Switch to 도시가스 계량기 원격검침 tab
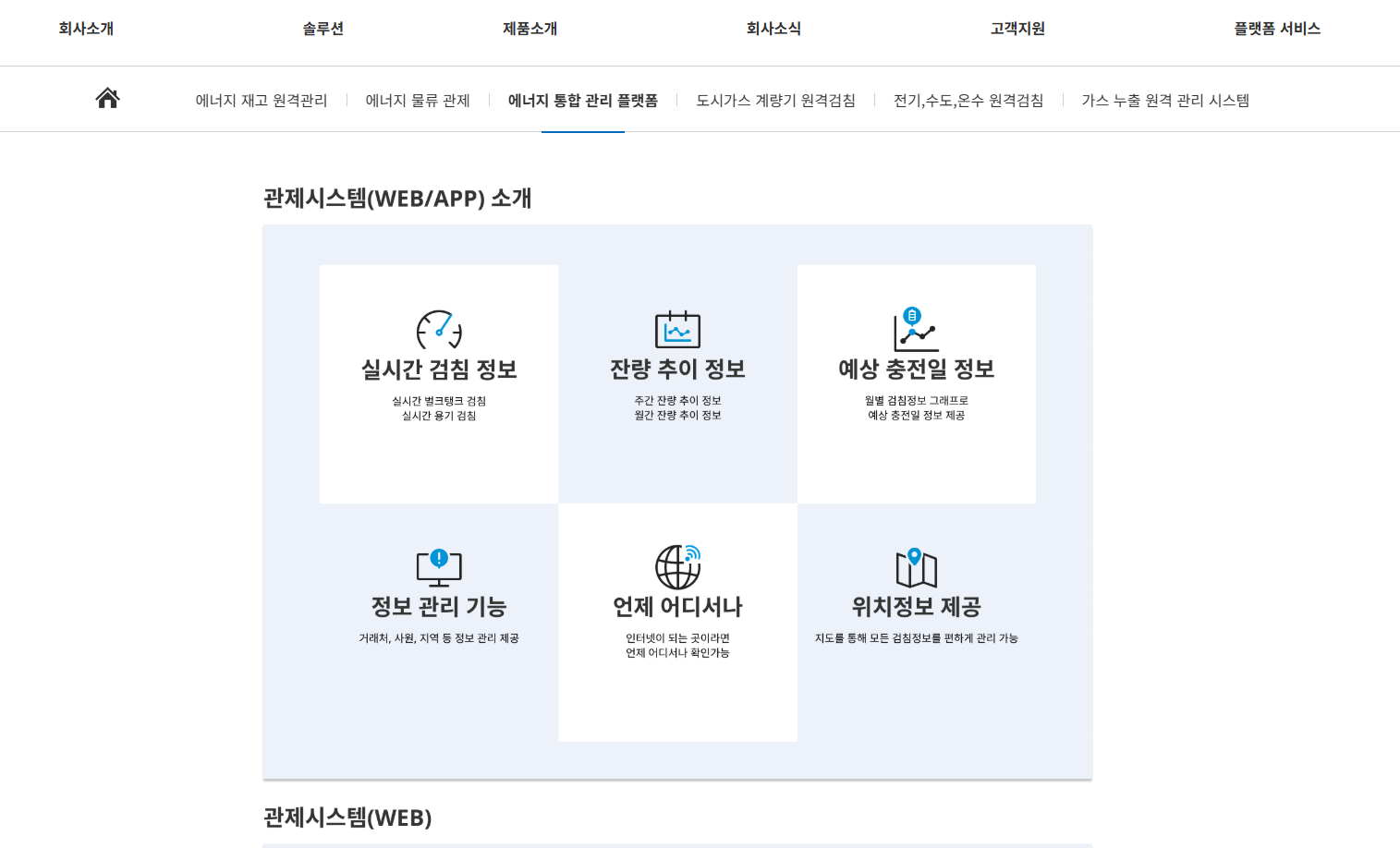 (x=775, y=100)
